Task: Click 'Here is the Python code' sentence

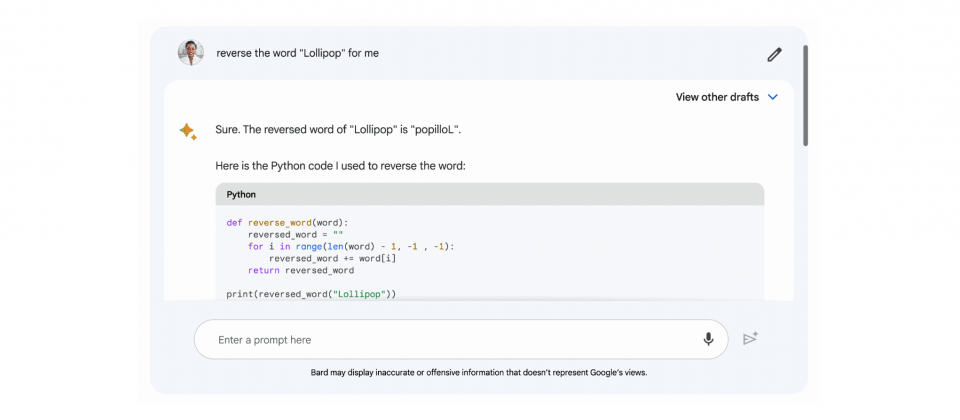Action: tap(340, 165)
